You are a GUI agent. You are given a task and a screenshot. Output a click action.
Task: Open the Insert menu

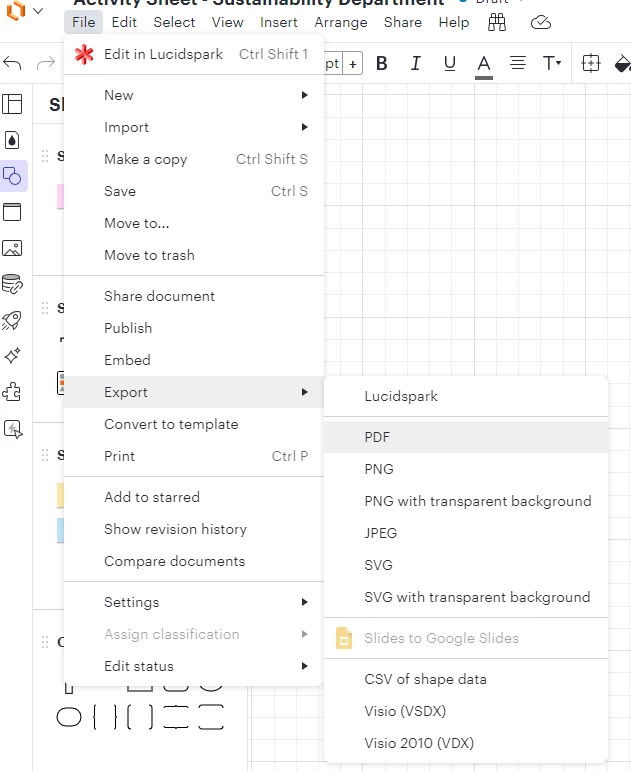click(278, 22)
